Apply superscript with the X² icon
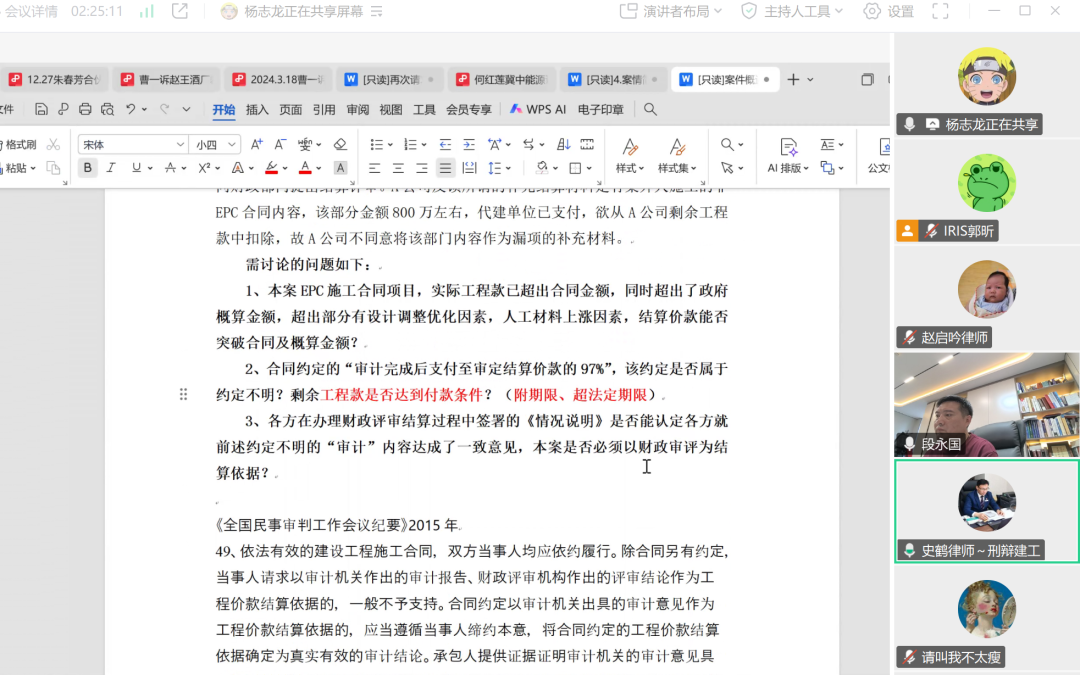1080x675 pixels. point(204,165)
